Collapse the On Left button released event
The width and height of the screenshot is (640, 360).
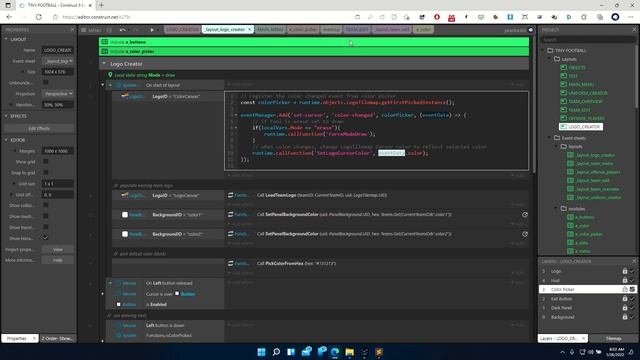110,283
